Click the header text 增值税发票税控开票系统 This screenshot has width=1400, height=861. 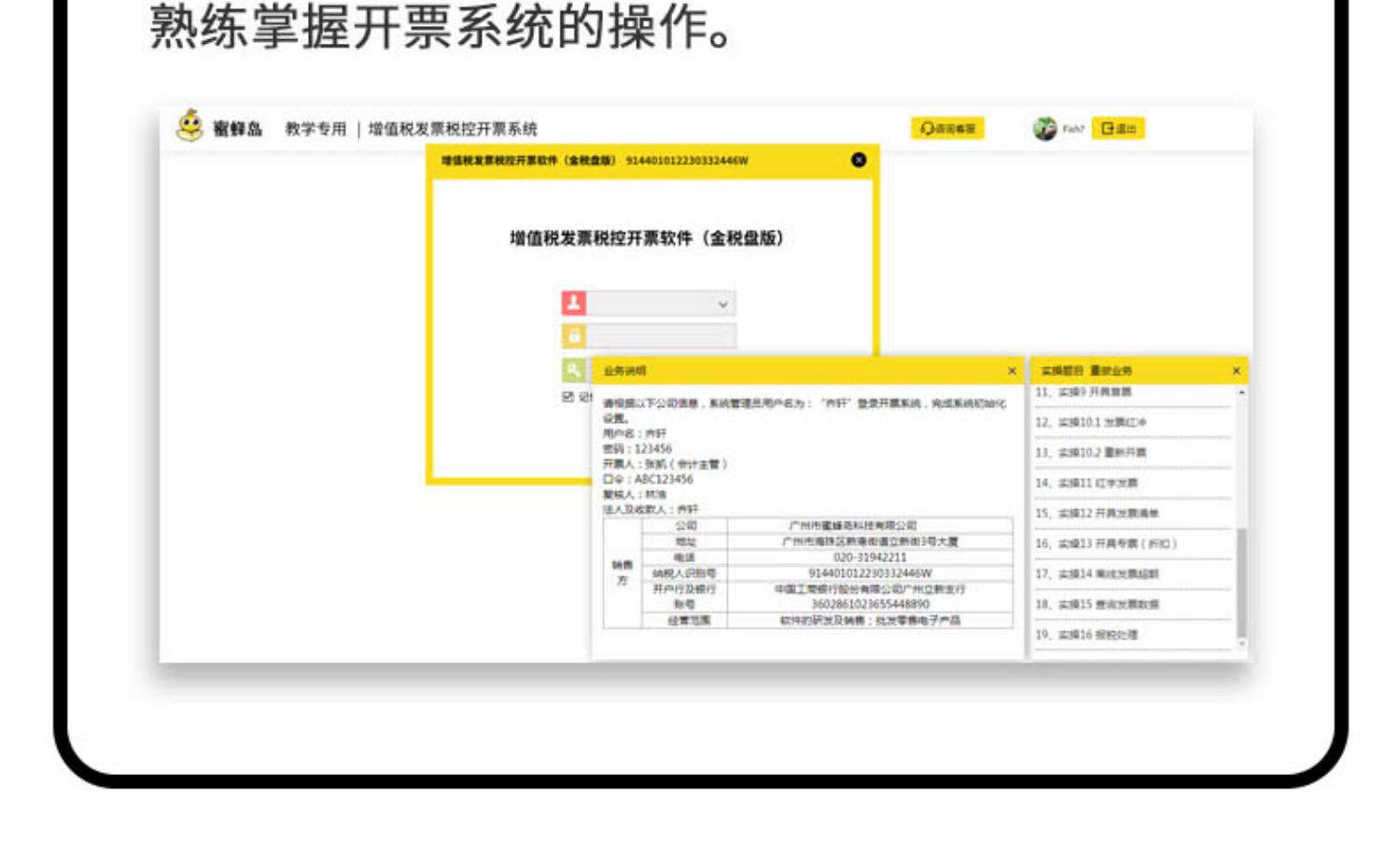click(453, 129)
